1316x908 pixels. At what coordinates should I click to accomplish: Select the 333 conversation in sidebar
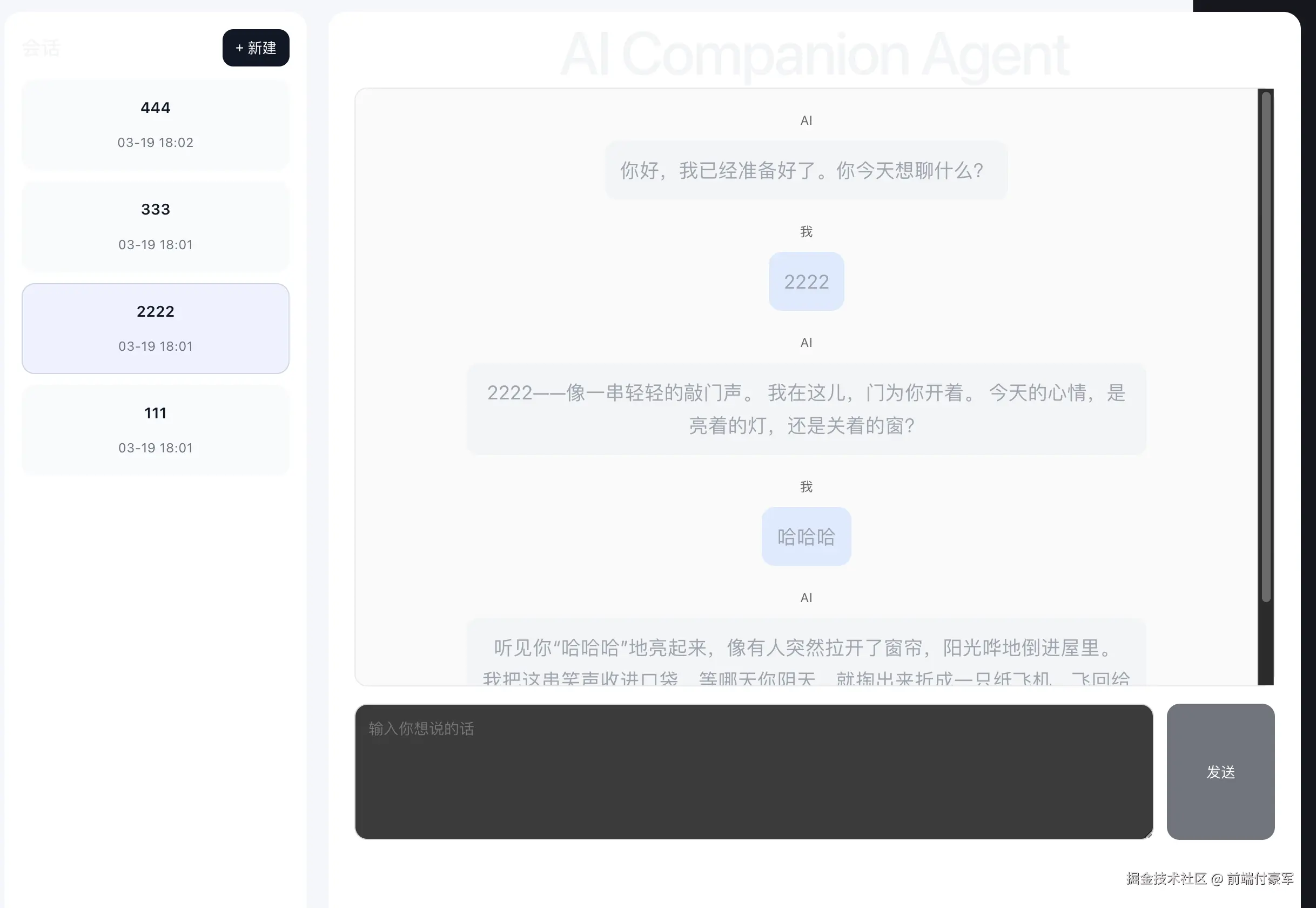155,226
